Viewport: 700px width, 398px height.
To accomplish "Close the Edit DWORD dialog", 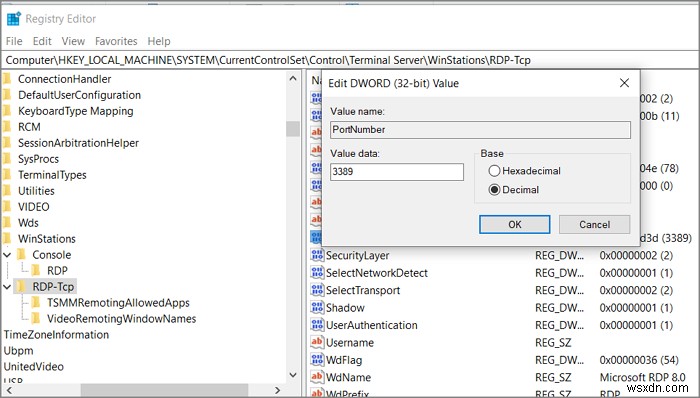I will [625, 83].
